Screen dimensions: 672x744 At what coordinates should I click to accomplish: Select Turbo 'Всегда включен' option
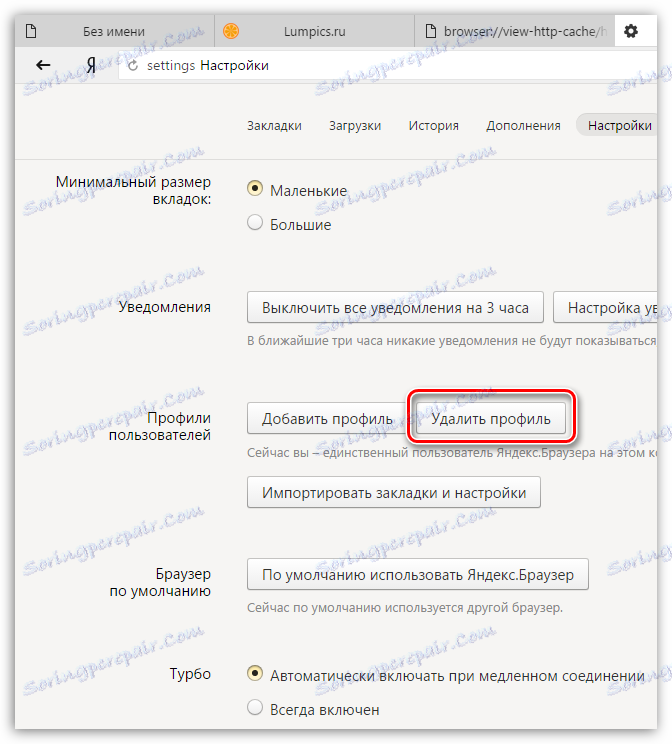255,707
